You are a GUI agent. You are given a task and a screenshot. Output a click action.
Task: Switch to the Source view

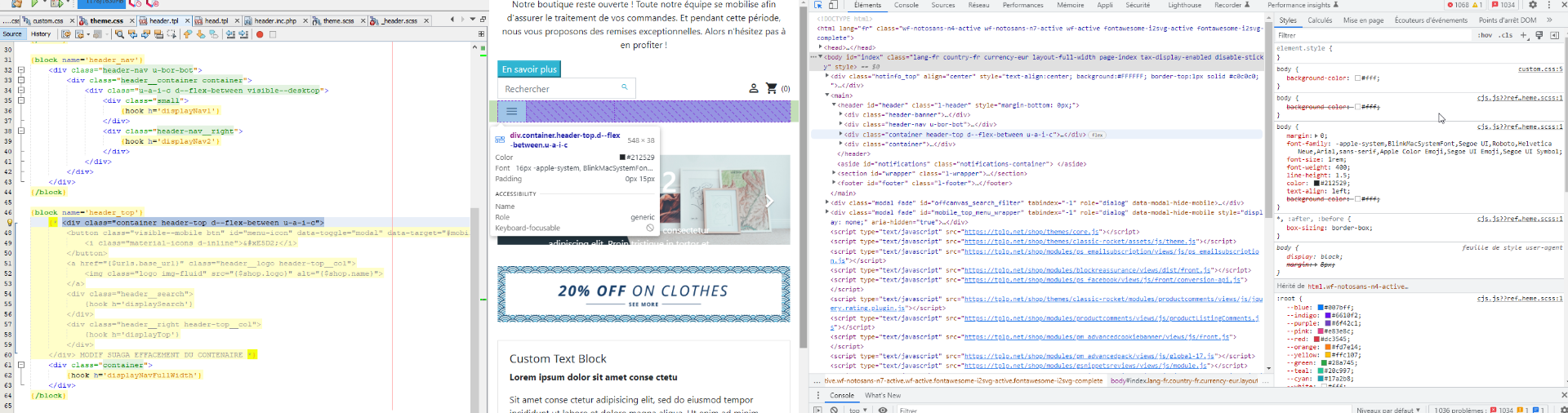[12, 34]
